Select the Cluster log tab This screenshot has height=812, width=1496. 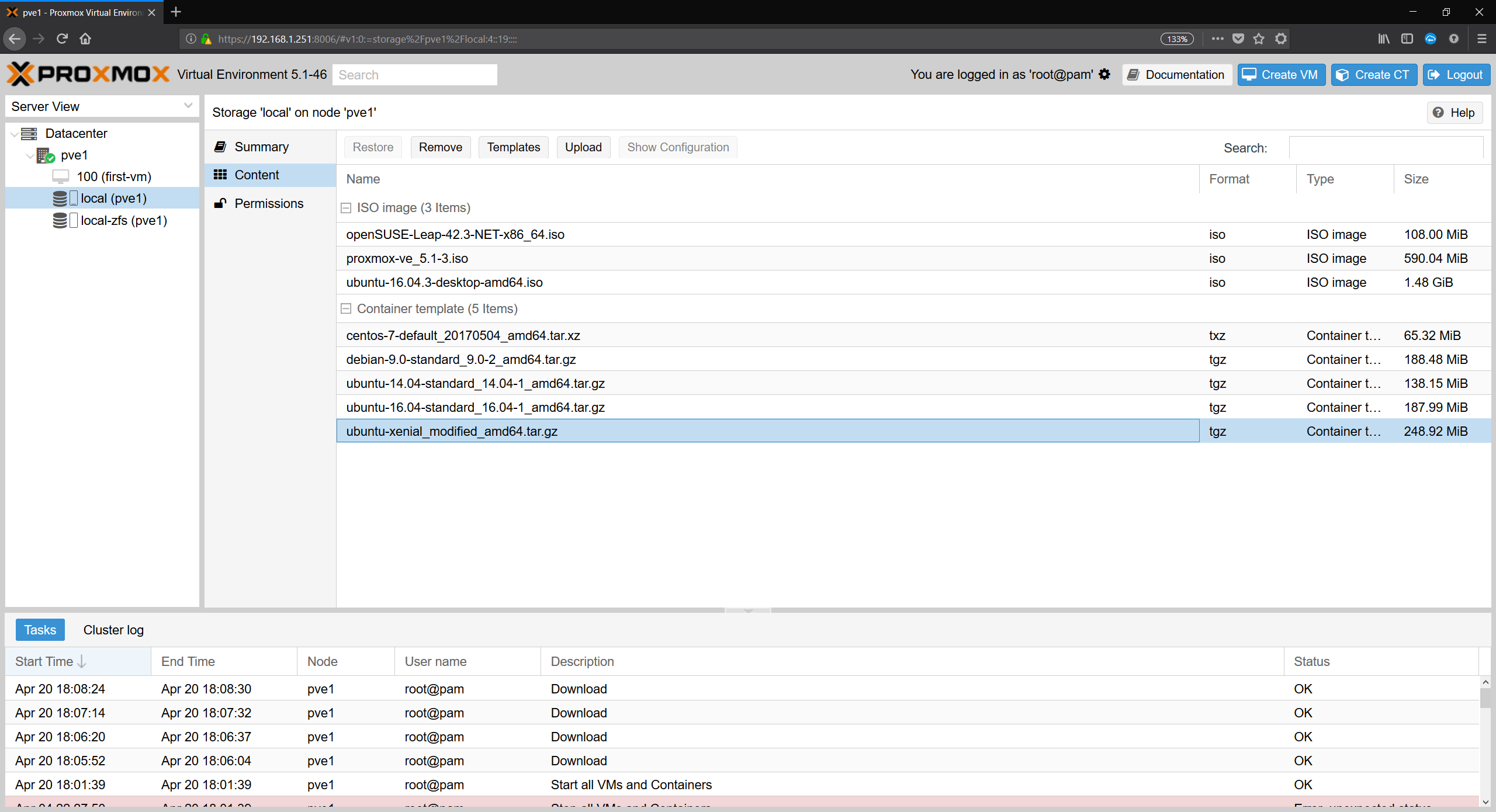coord(113,630)
